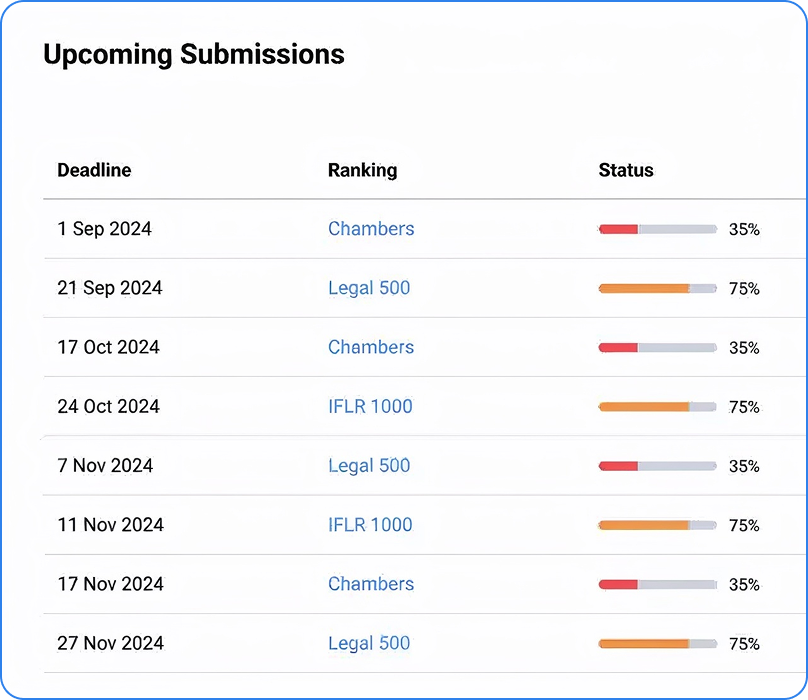The image size is (808, 700).
Task: Open the Legal 500 link for 7 Nov 2024
Action: point(369,465)
